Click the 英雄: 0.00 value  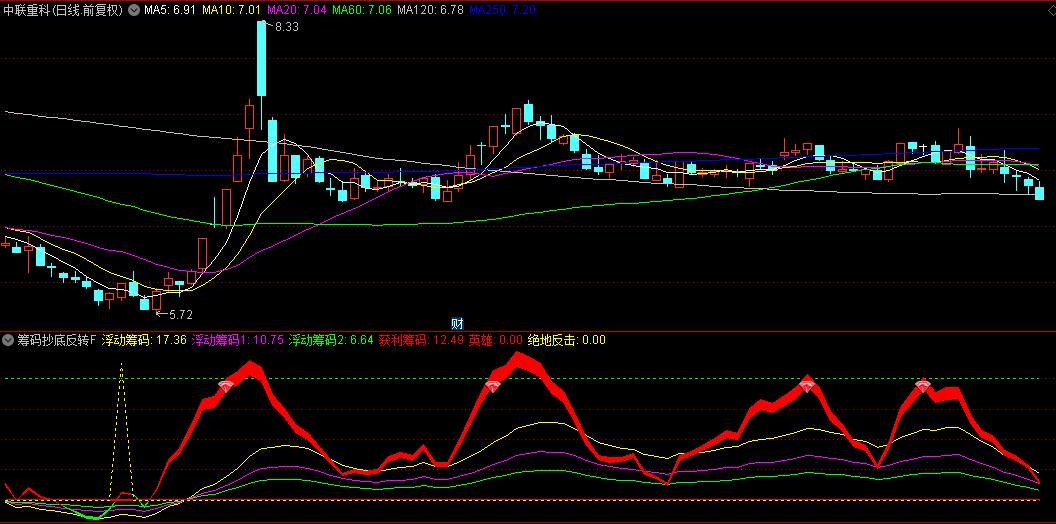pos(496,340)
